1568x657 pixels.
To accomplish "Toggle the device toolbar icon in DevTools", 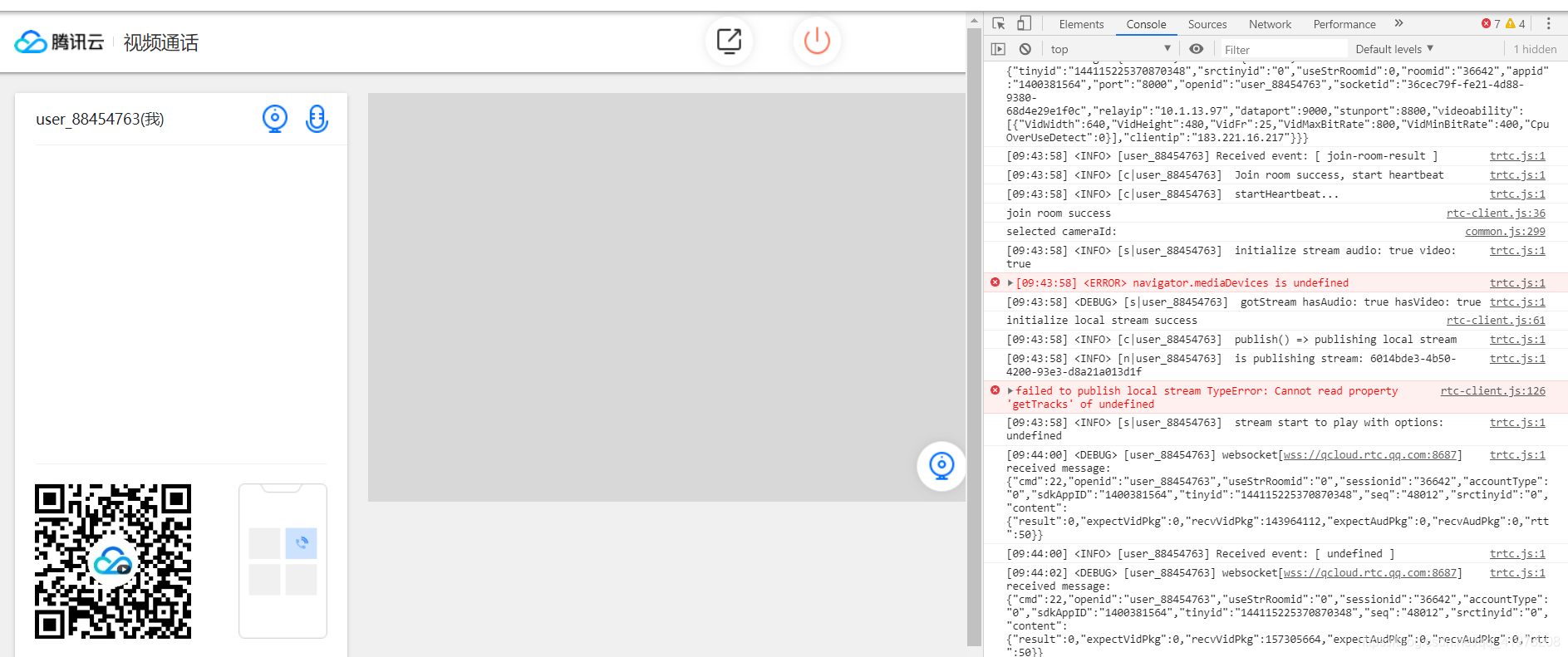I will (1024, 23).
